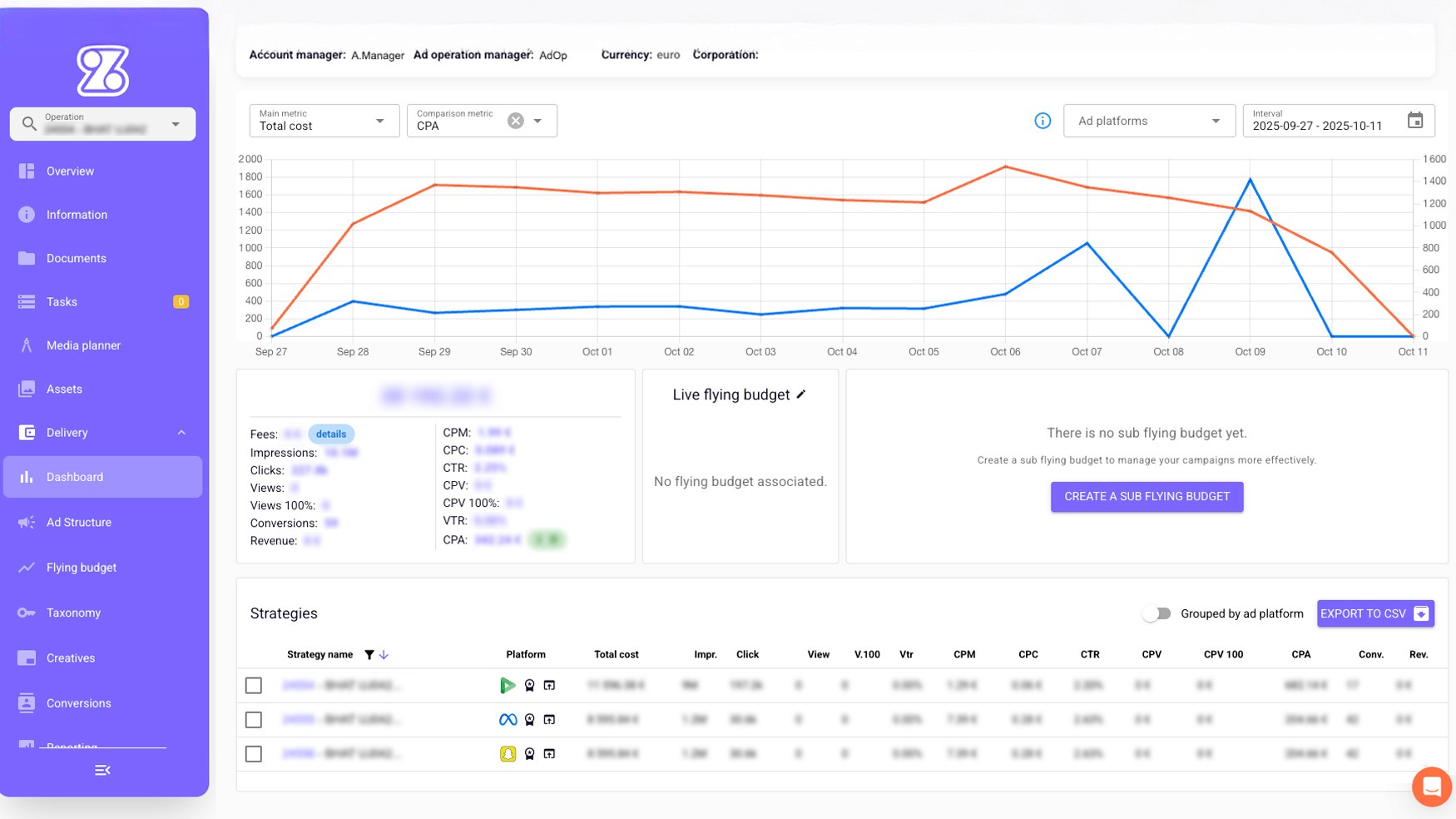This screenshot has width=1456, height=819.
Task: Click the Fees details chip
Action: [331, 434]
